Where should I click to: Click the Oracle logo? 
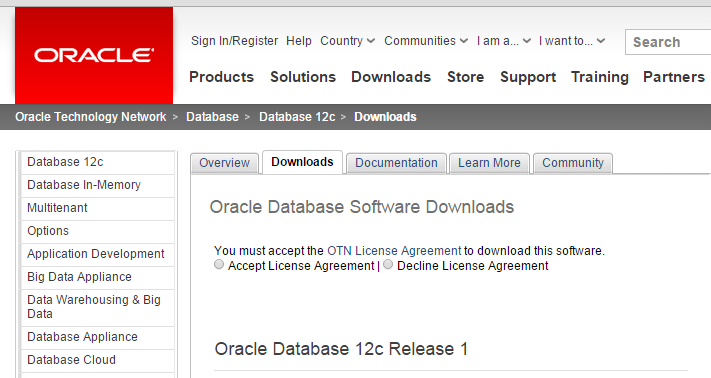94,55
